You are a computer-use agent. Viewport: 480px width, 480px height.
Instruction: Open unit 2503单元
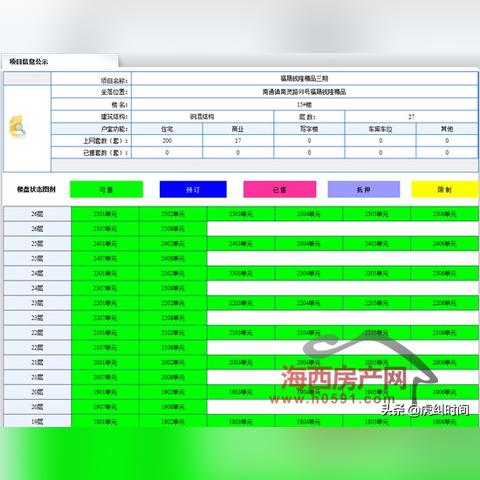tap(241, 214)
